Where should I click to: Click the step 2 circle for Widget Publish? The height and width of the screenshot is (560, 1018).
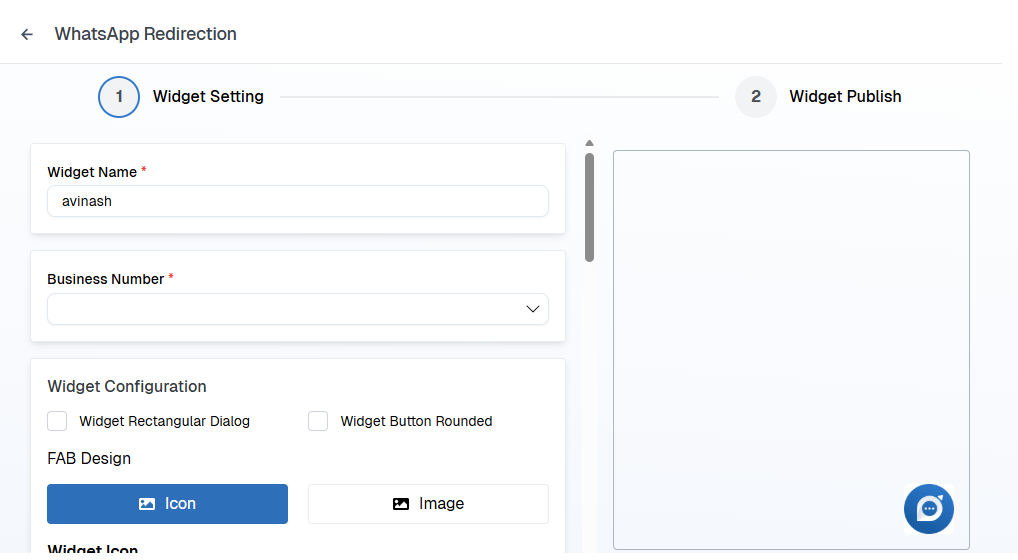coord(756,97)
